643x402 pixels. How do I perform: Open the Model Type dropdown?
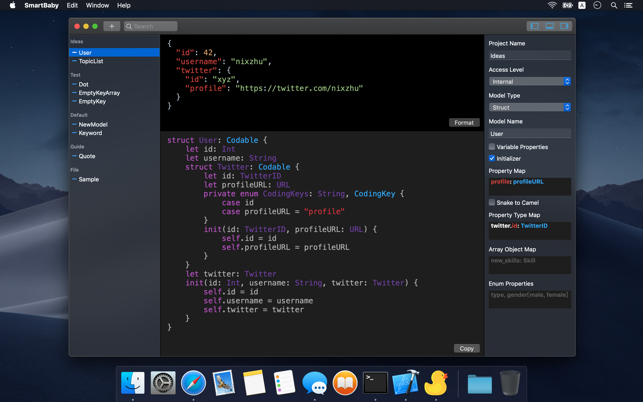tap(529, 107)
